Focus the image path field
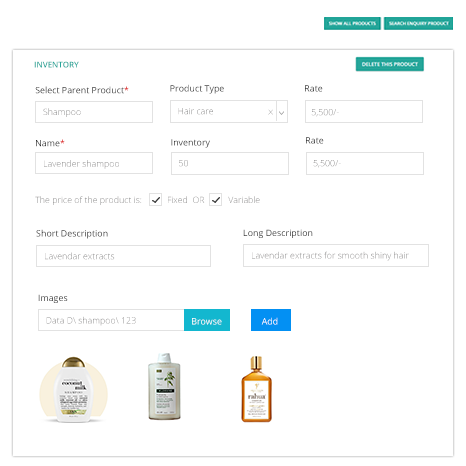Image resolution: width=466 pixels, height=466 pixels. click(111, 320)
